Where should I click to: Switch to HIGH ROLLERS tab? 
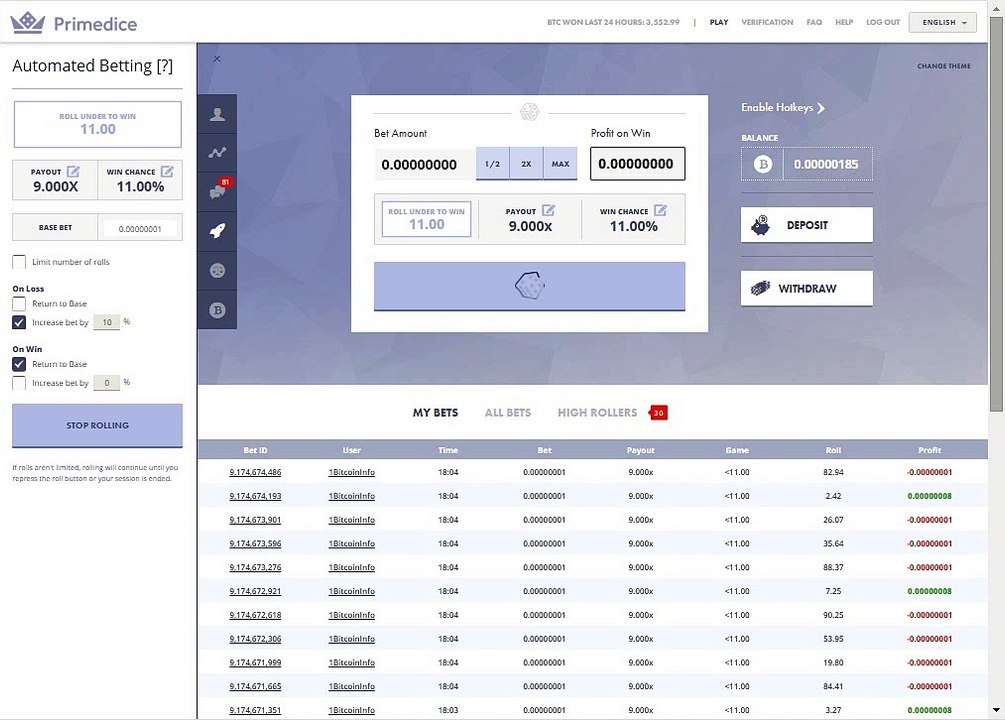pyautogui.click(x=597, y=413)
